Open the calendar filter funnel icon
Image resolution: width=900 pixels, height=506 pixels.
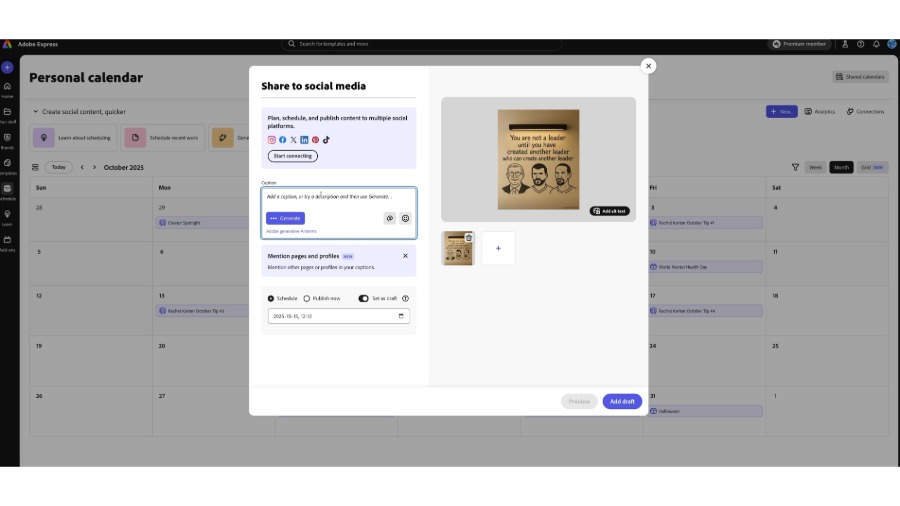tap(795, 168)
